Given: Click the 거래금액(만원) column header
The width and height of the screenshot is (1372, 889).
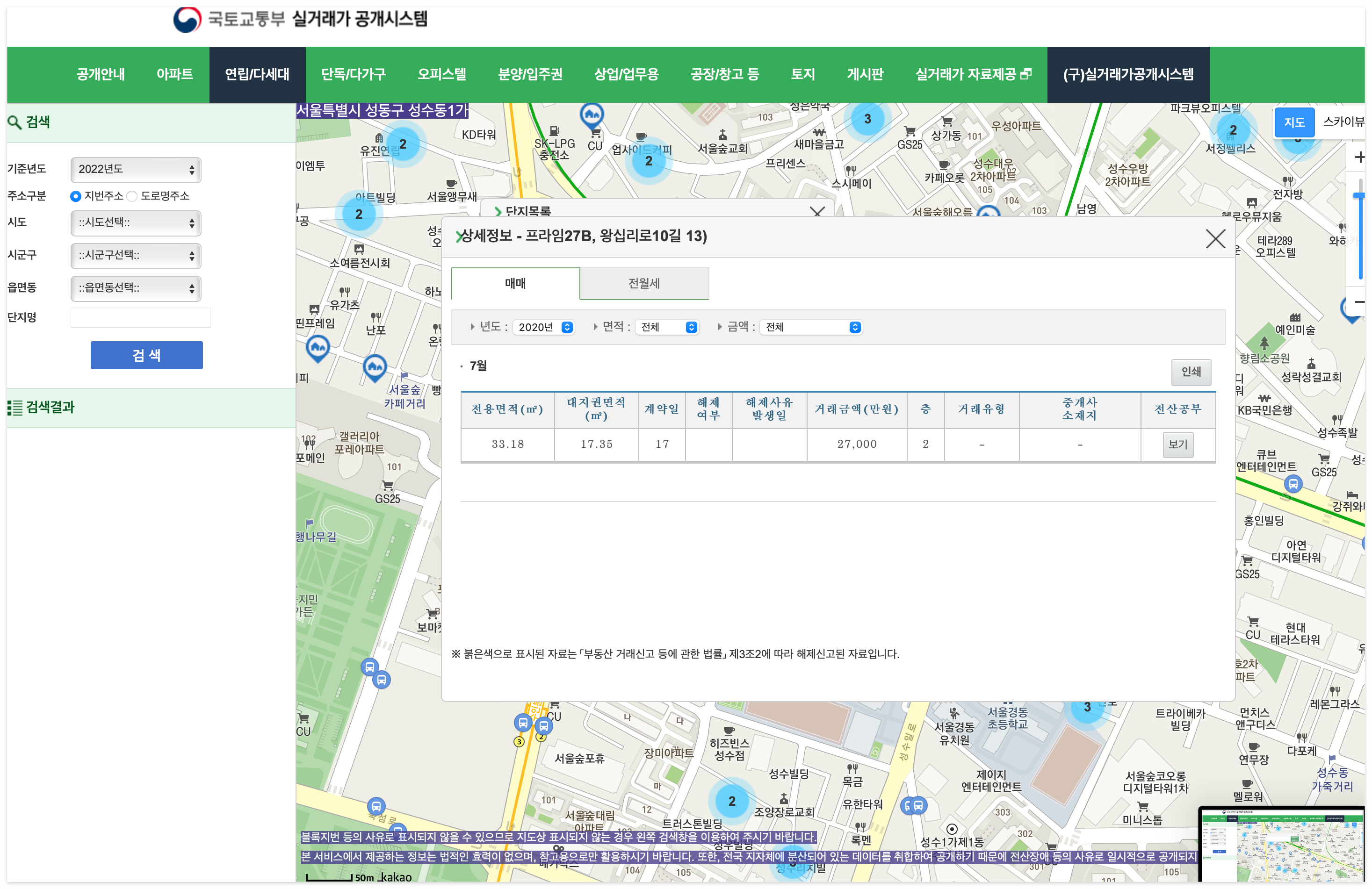Looking at the screenshot, I should 857,409.
